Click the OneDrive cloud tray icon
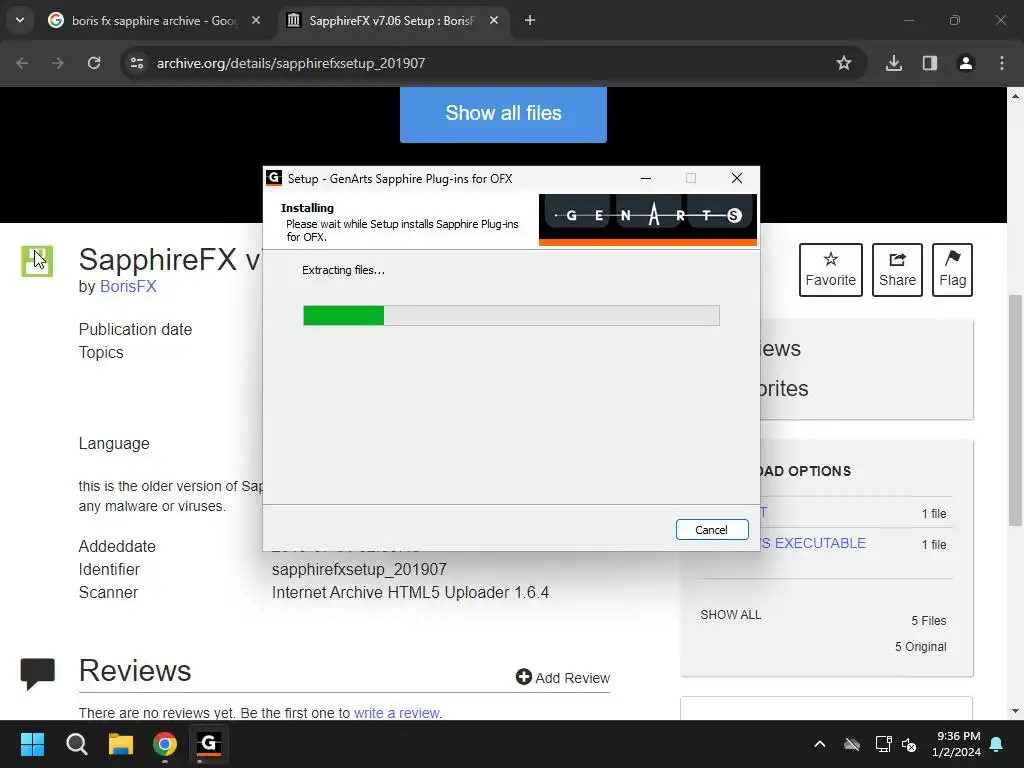 point(852,744)
